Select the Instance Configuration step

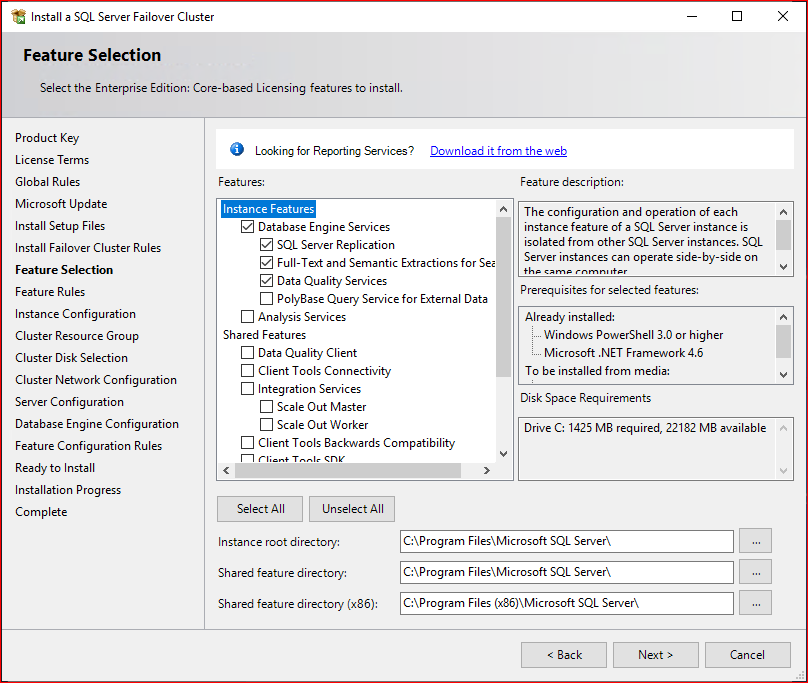pos(75,314)
